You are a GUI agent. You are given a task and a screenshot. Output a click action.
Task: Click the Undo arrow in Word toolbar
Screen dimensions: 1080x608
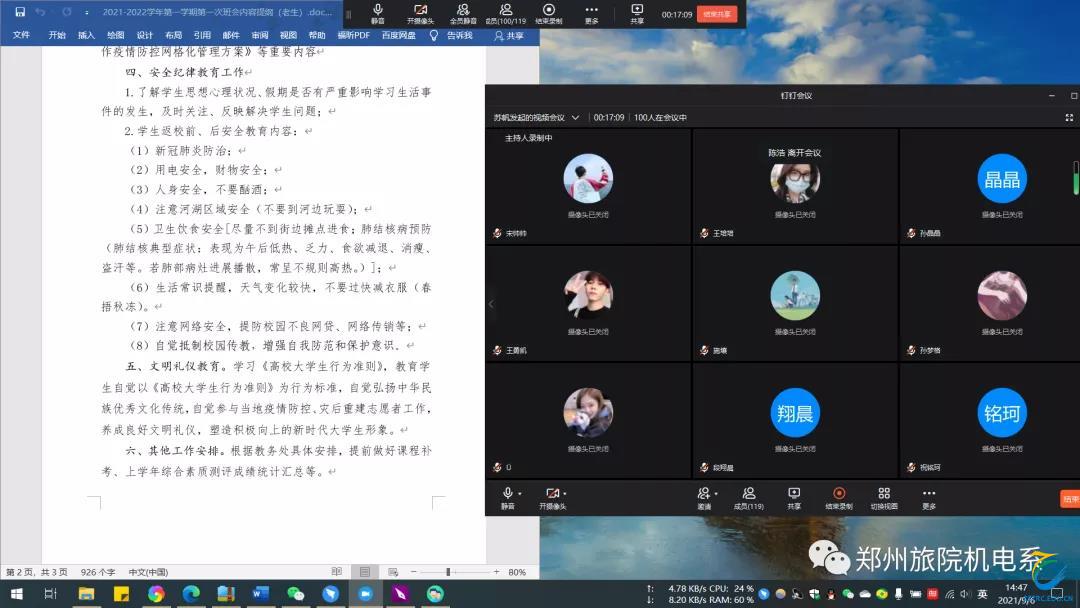tap(40, 12)
